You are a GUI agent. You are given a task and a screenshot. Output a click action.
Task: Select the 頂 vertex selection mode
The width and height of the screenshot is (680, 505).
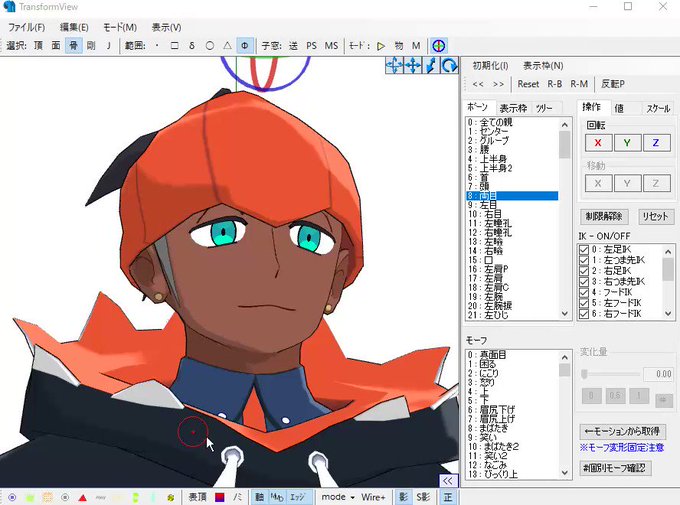click(38, 46)
